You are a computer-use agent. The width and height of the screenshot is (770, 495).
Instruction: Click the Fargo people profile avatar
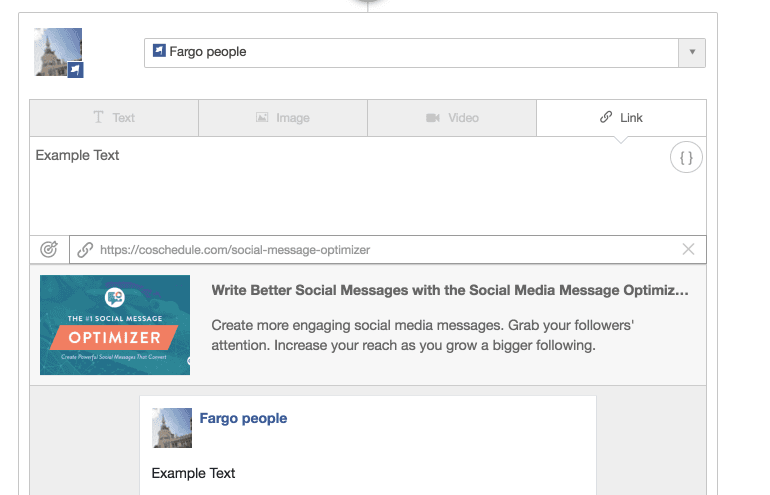[x=58, y=52]
